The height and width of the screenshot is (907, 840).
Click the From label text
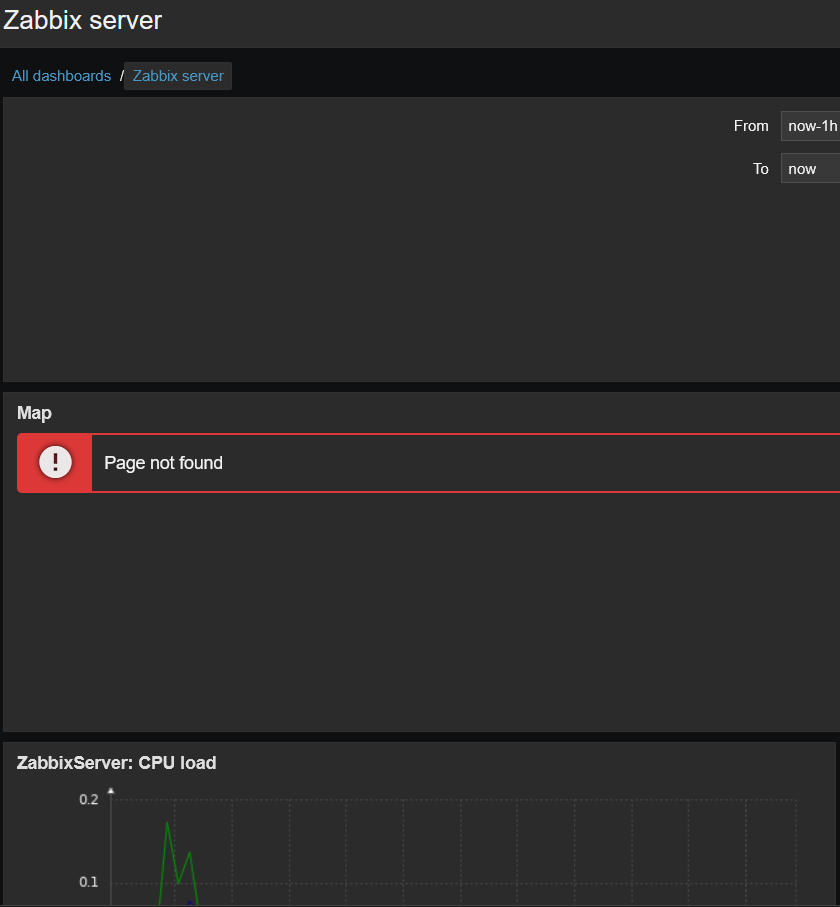[751, 126]
